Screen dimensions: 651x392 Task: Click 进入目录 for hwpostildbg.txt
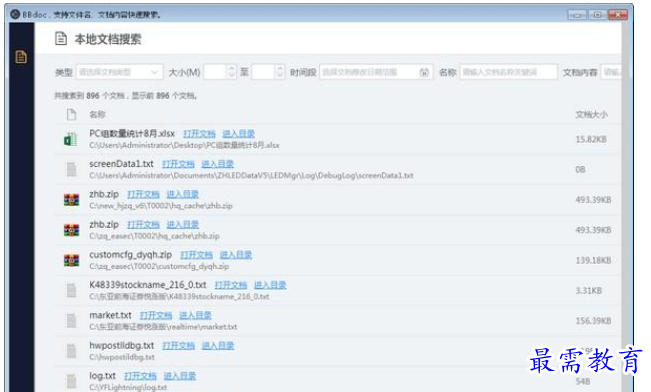(218, 346)
